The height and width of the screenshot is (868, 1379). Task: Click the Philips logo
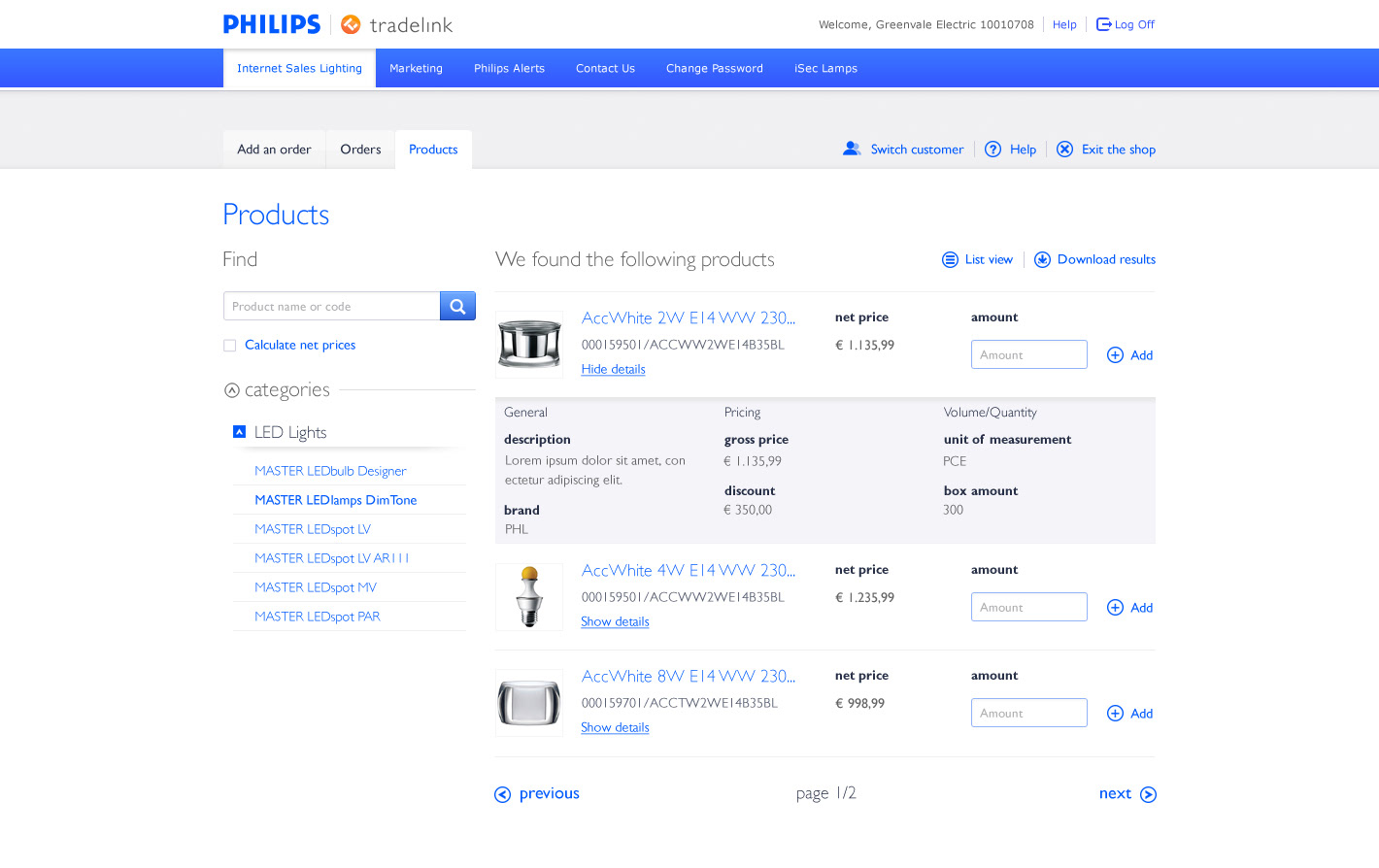pyautogui.click(x=272, y=24)
